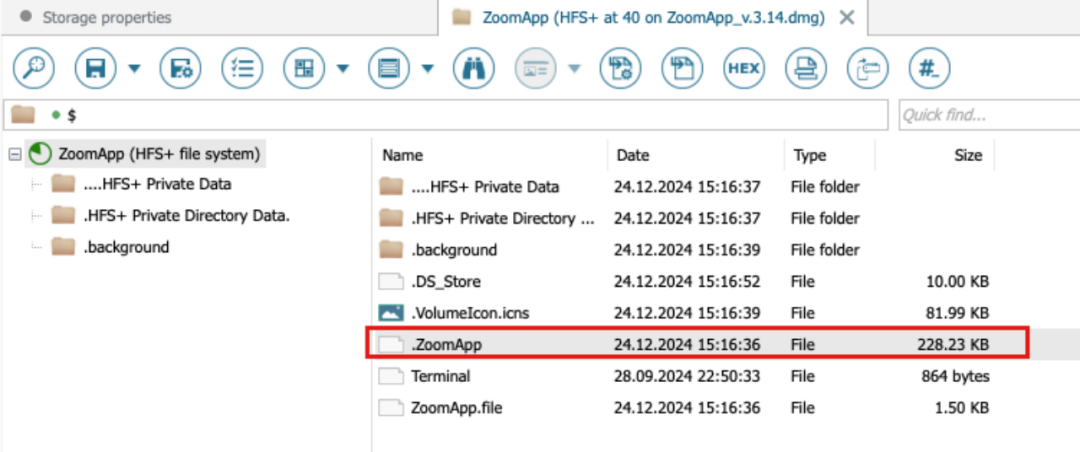1080x452 pixels.
Task: Open dropdown arrow beside grid view icon
Action: click(342, 68)
